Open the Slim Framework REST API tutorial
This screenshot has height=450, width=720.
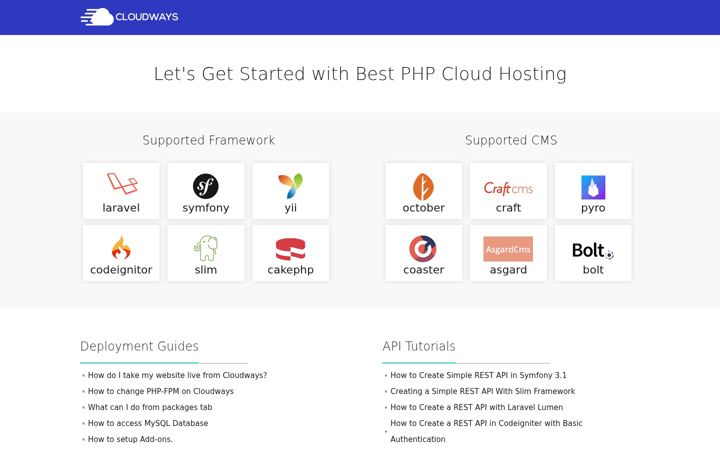pos(483,391)
